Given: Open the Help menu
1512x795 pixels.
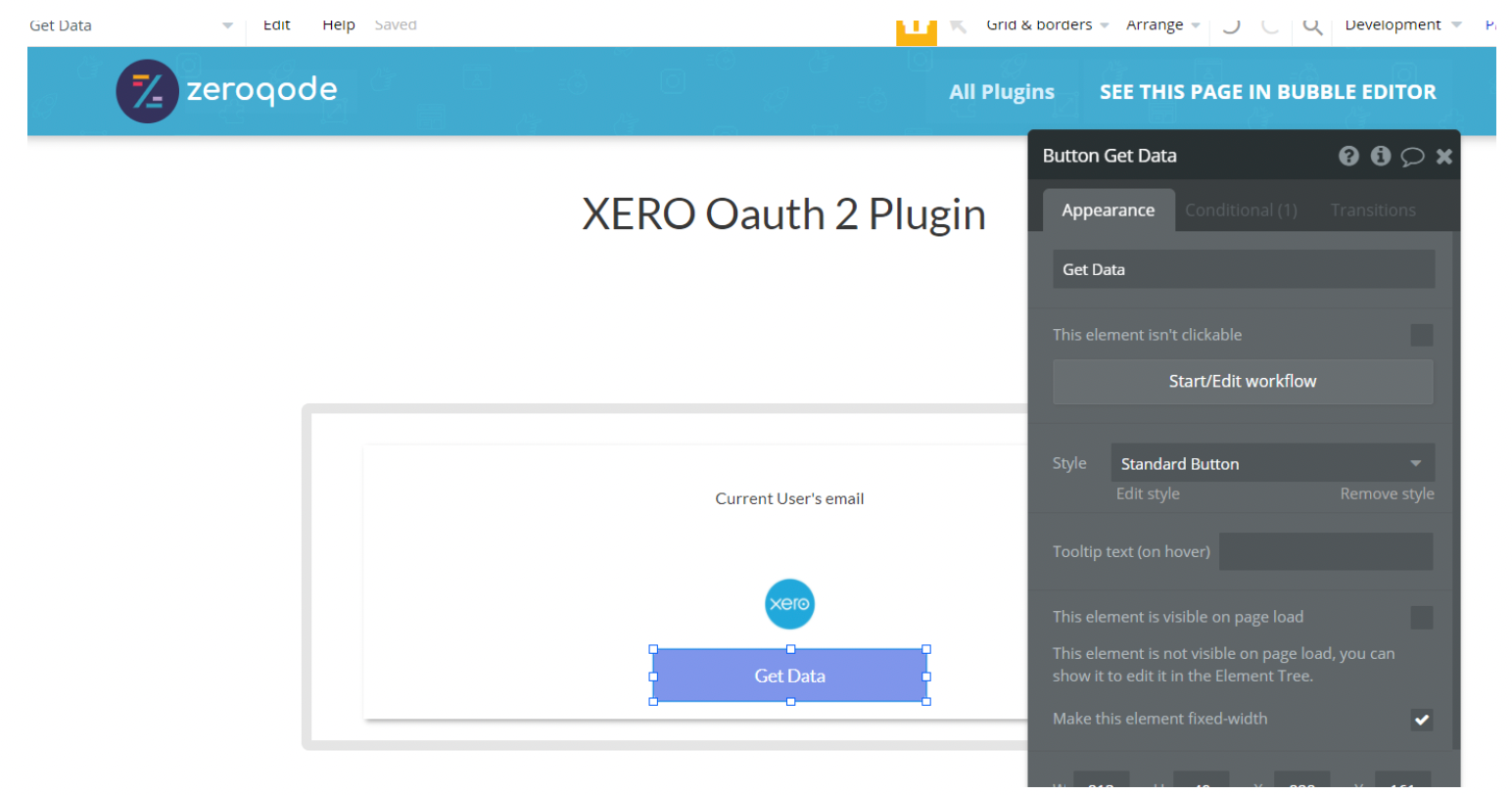Looking at the screenshot, I should (339, 25).
